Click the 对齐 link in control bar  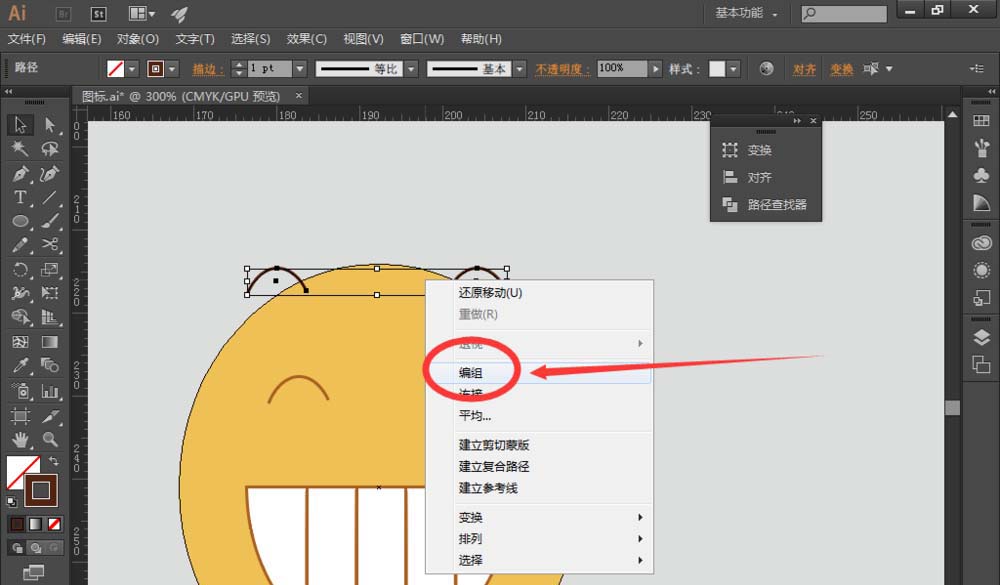click(804, 69)
